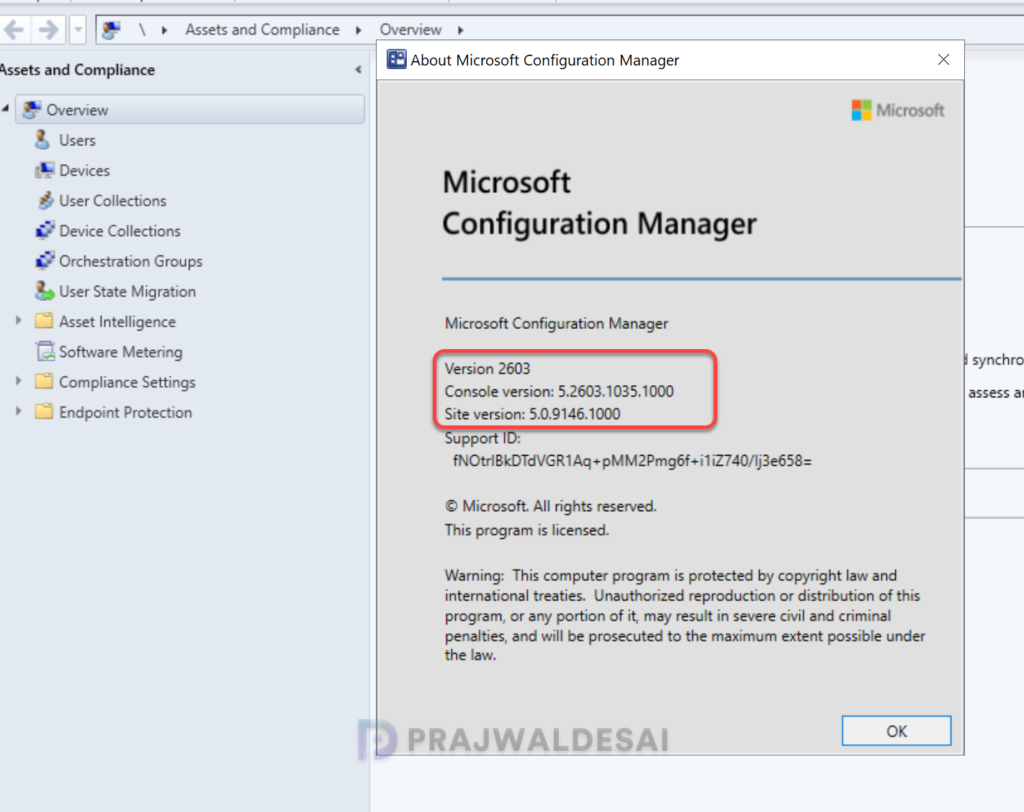Expand the Asset Intelligence tree node
The height and width of the screenshot is (812, 1024).
pos(18,321)
